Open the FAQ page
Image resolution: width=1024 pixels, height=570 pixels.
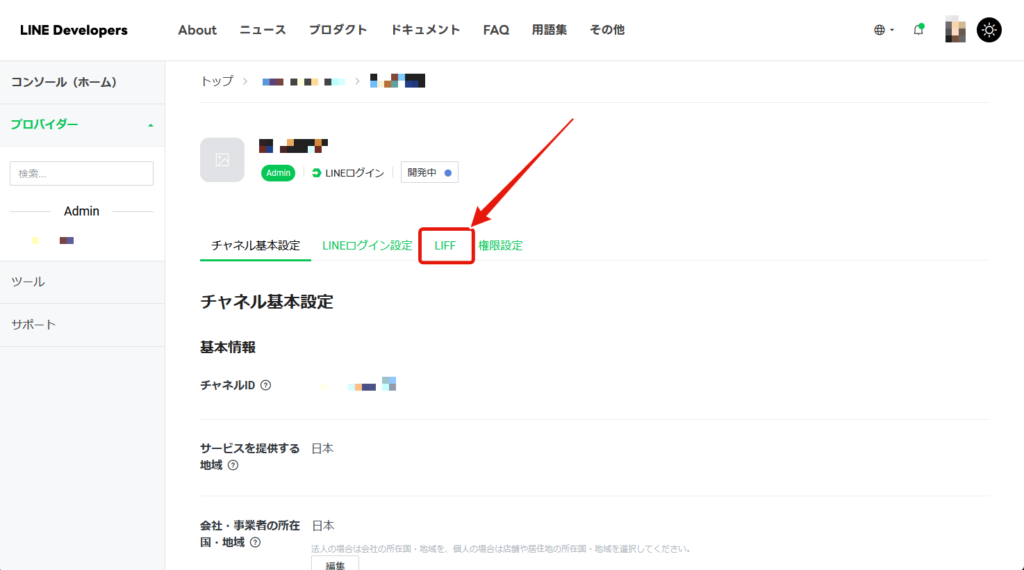coord(496,30)
